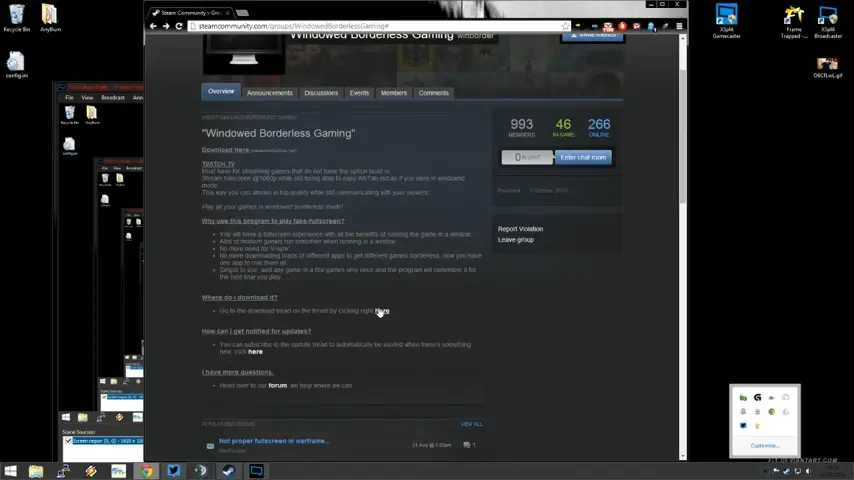This screenshot has width=854, height=480.
Task: Open the Twitter app from the taskbar
Action: [x=174, y=471]
